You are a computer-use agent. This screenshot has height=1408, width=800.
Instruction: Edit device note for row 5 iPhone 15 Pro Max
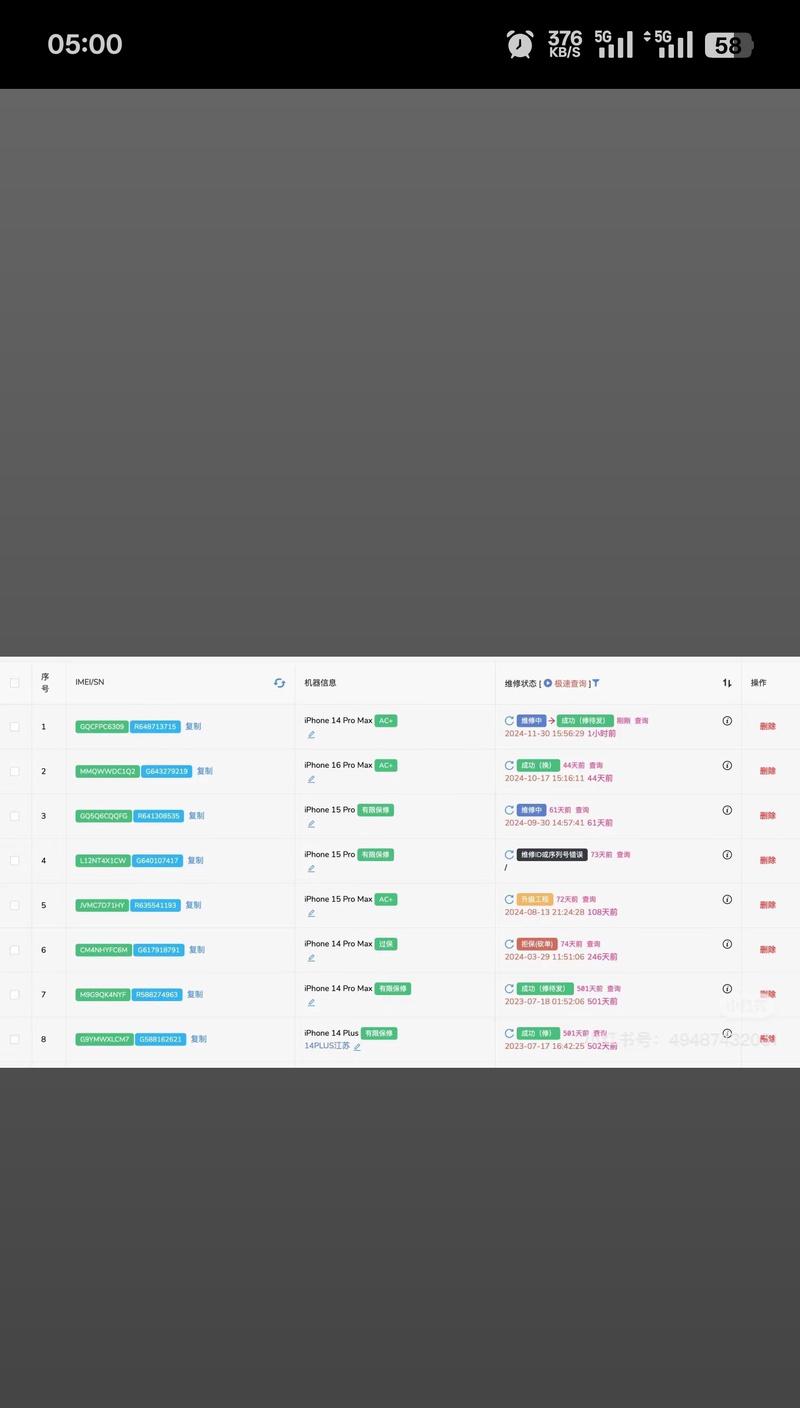pyautogui.click(x=311, y=913)
